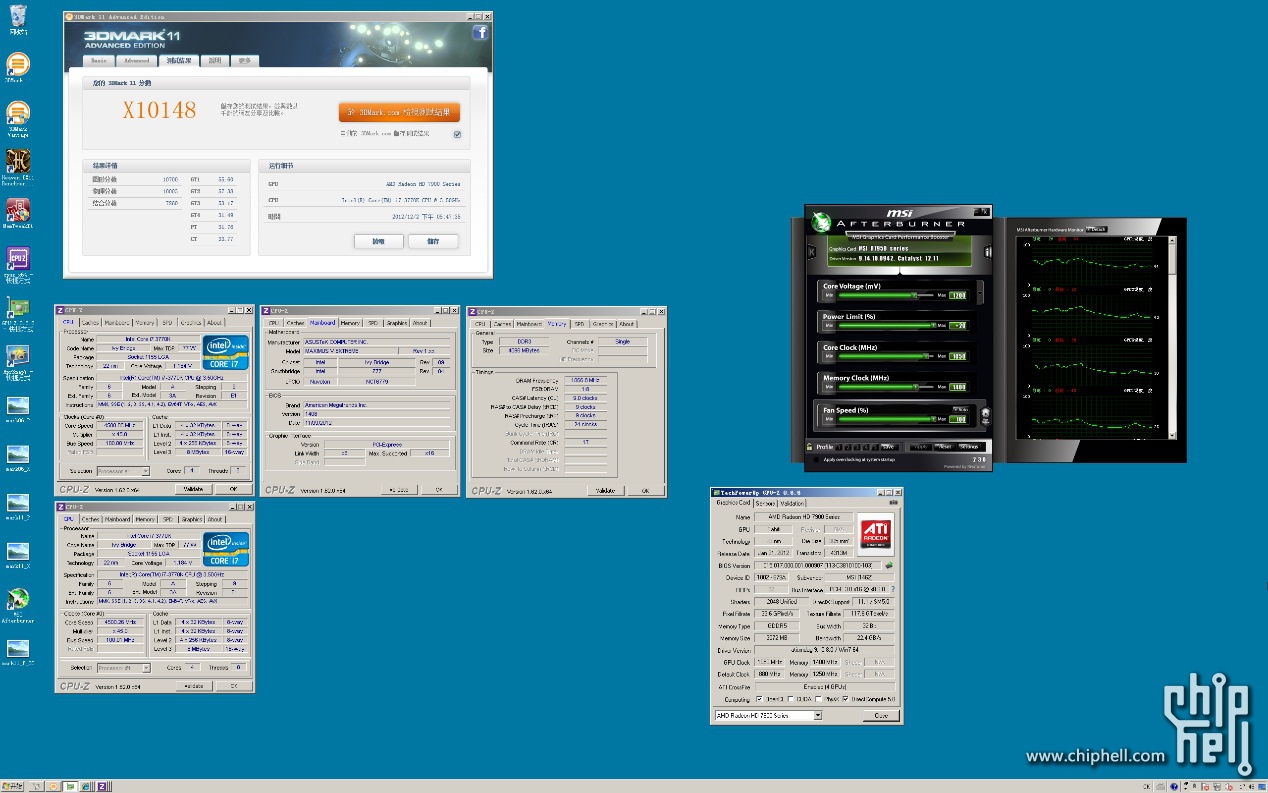Launch the 3DMark 11 desktop shortcut
The height and width of the screenshot is (793, 1268).
(17, 68)
